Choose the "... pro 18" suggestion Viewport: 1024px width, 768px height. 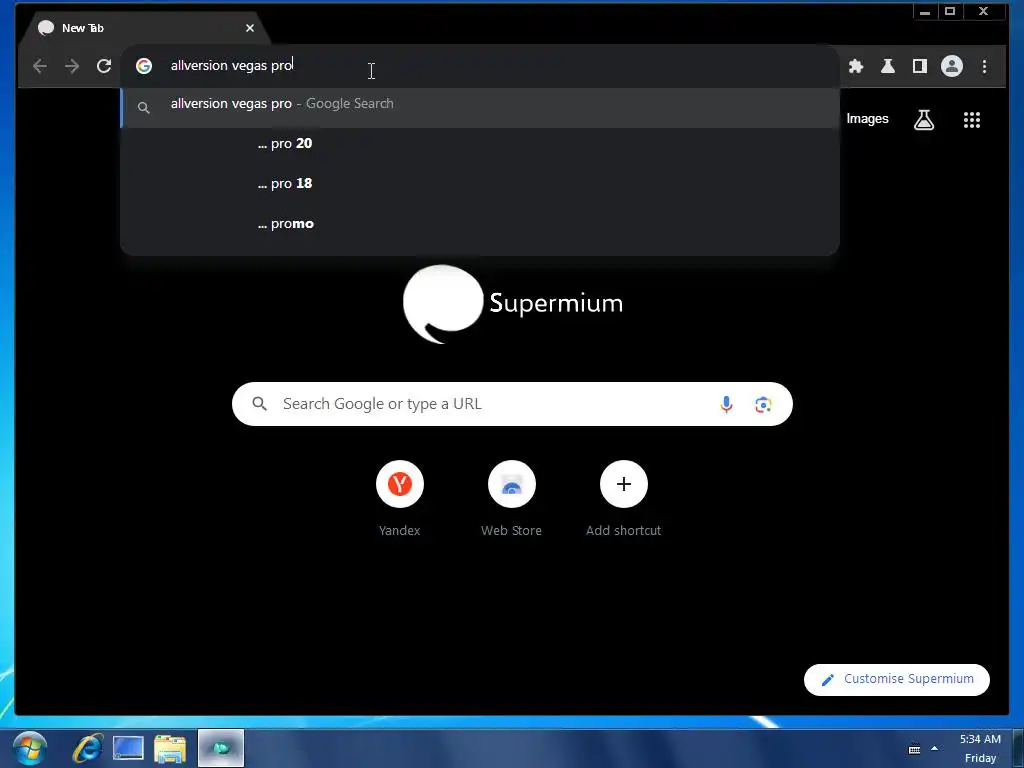coord(480,184)
